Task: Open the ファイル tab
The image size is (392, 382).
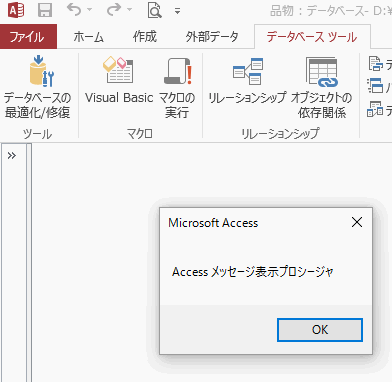Action: pos(28,37)
